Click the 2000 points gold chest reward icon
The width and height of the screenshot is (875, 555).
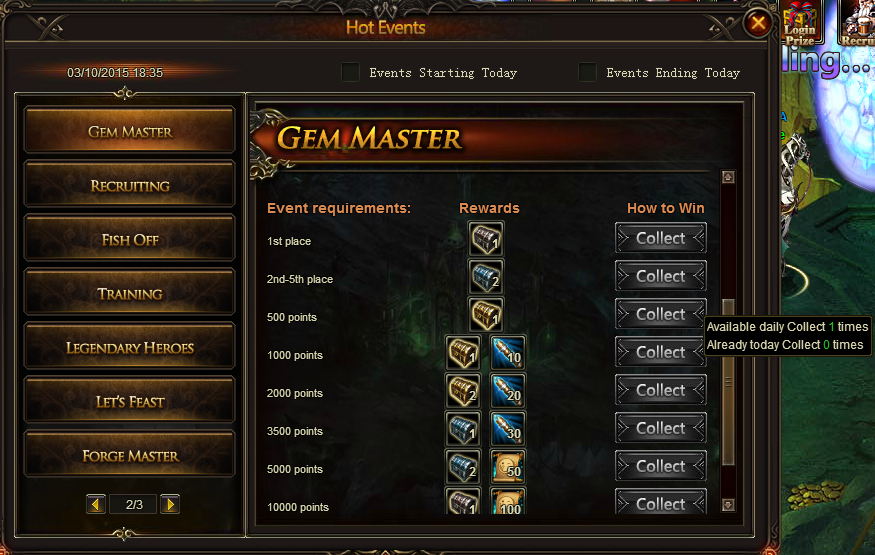point(463,390)
